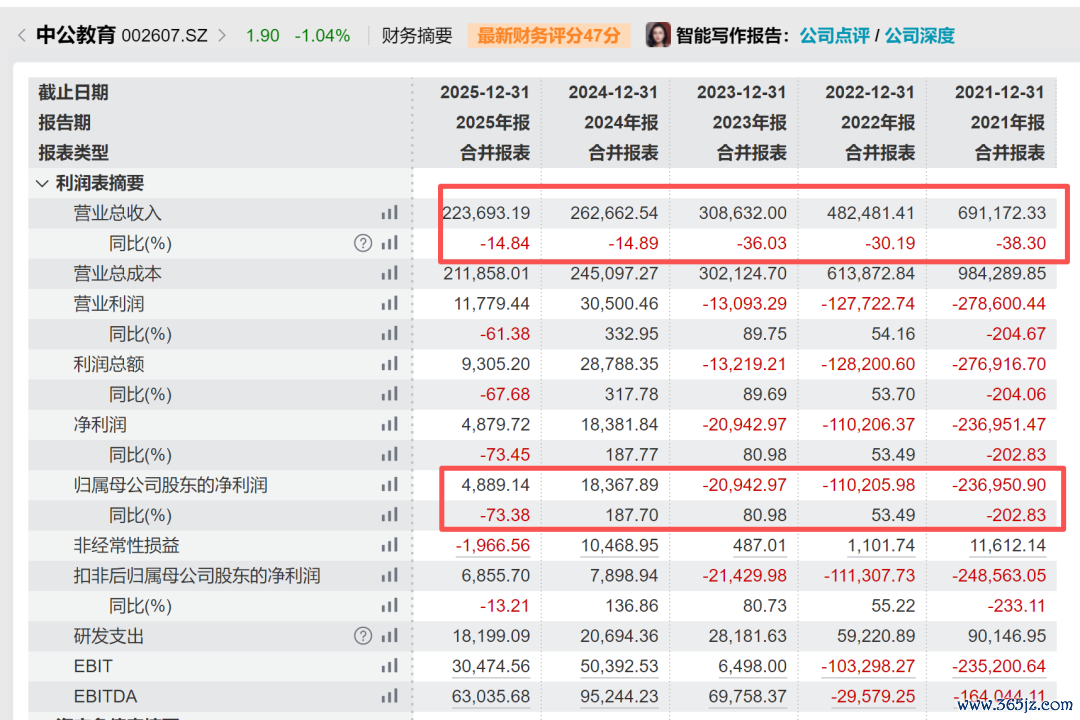Open bar chart icon for 营业利润 row

tap(390, 304)
